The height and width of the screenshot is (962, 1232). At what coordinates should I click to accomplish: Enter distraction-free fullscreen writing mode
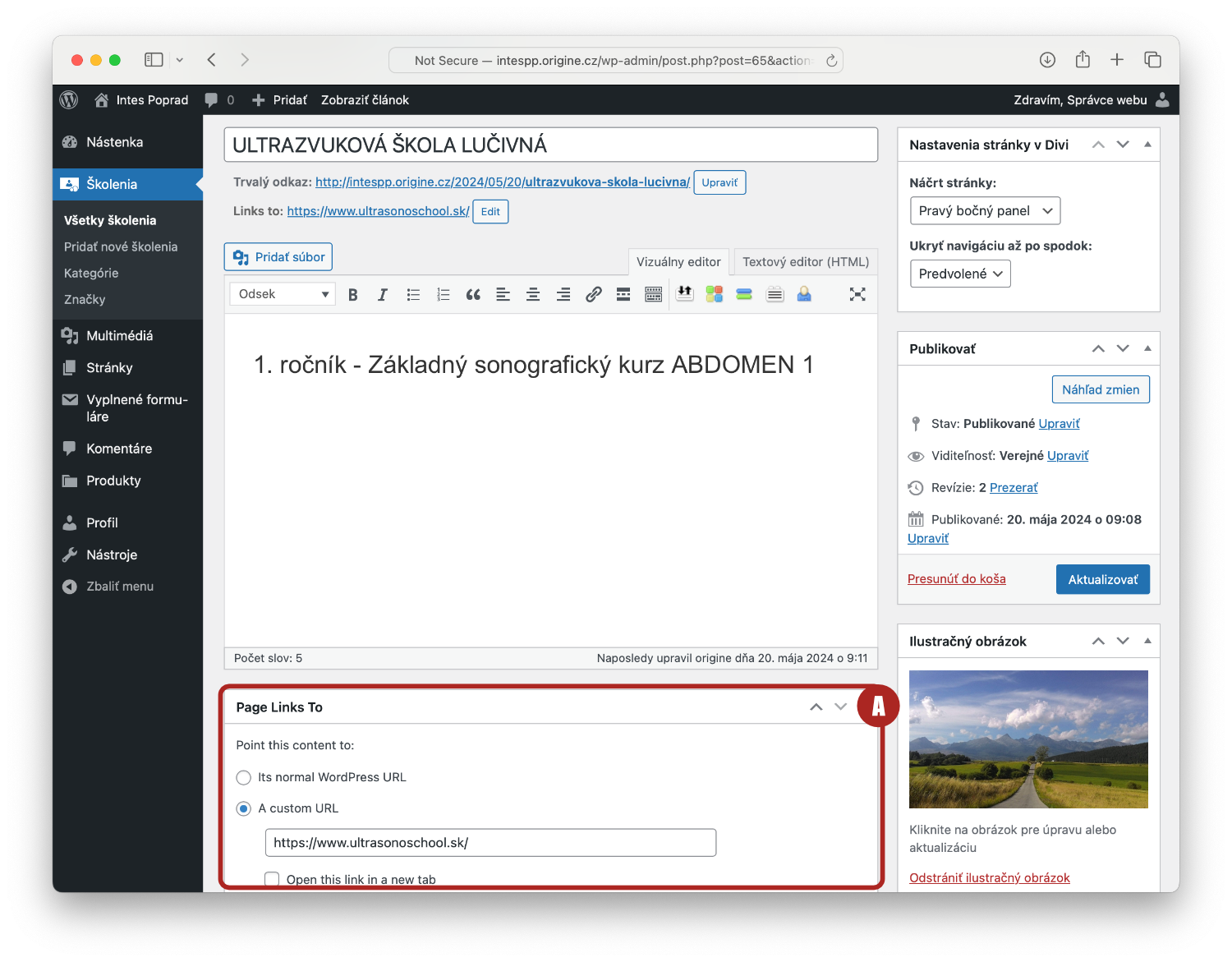pos(857,294)
